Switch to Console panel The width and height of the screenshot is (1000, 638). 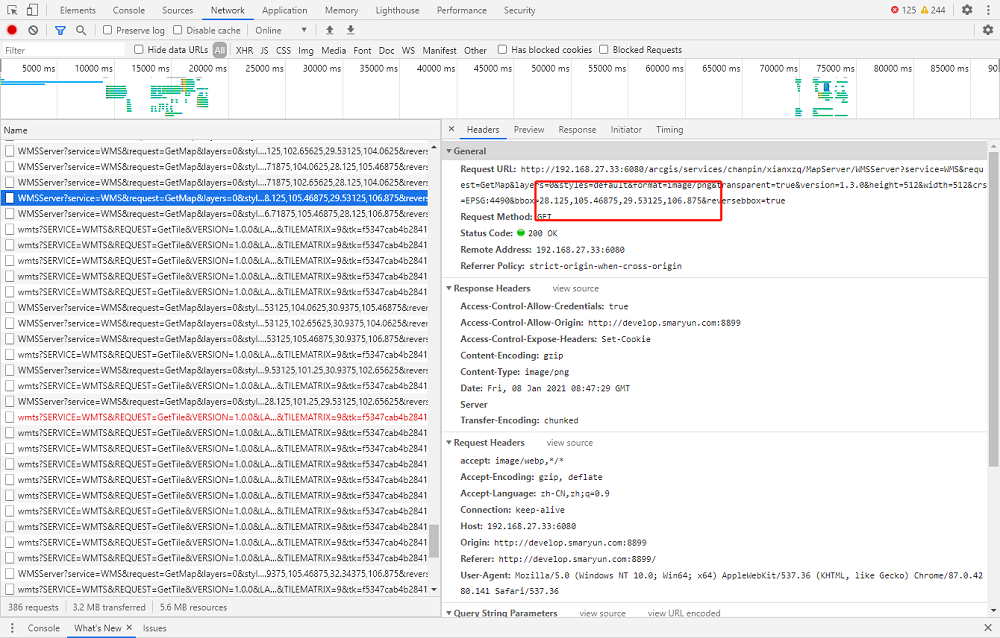coord(129,10)
